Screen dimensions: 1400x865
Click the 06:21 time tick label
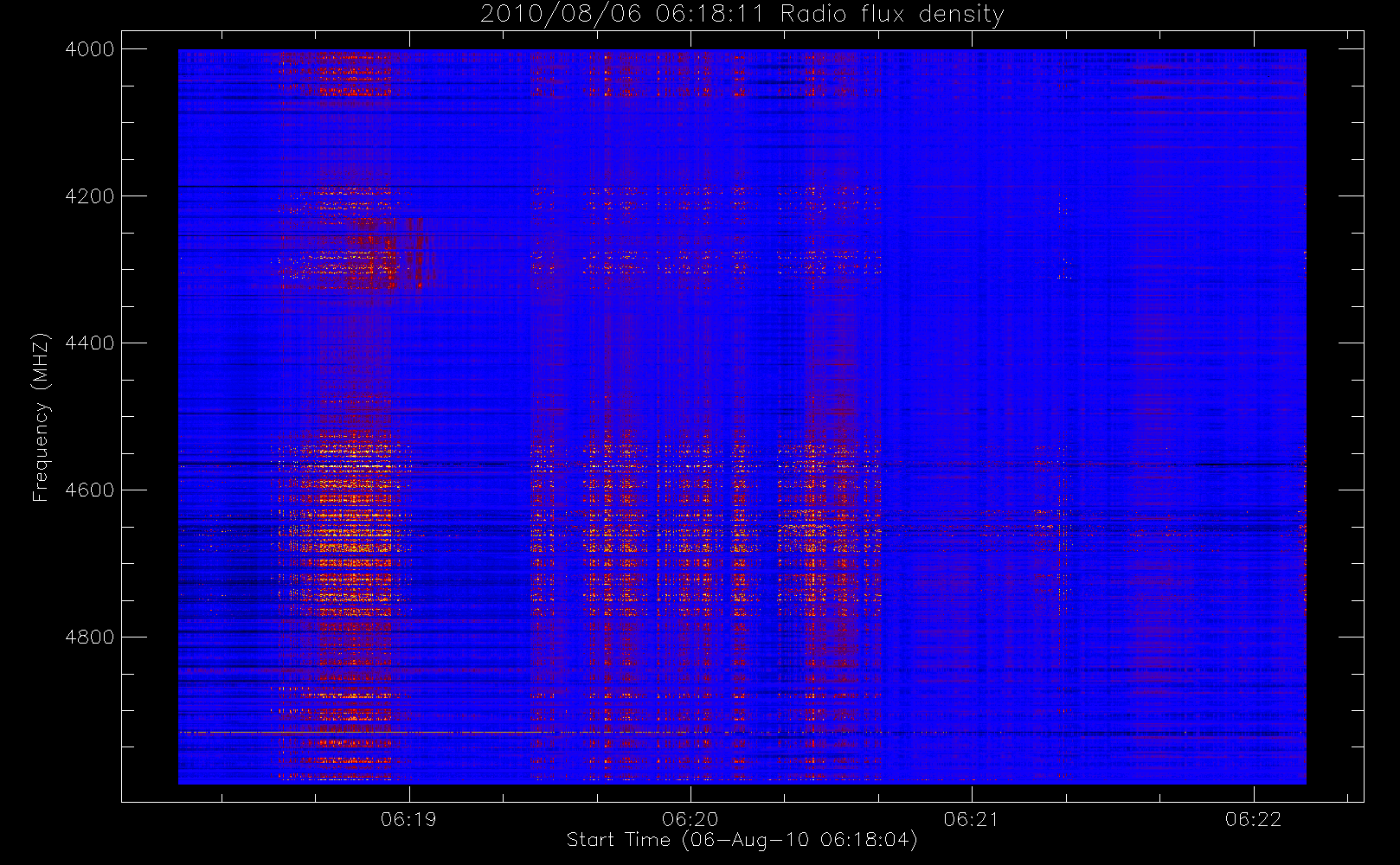tap(972, 819)
